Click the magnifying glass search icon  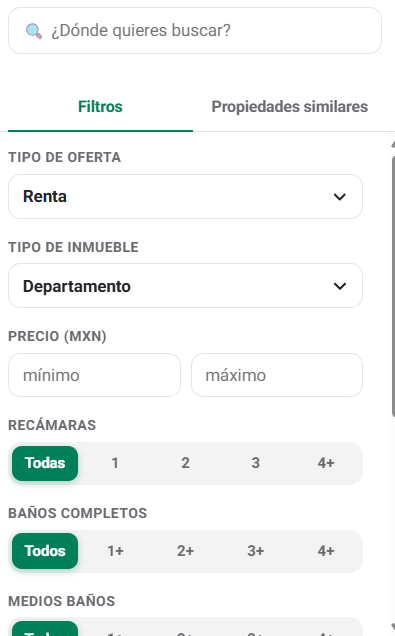34,31
